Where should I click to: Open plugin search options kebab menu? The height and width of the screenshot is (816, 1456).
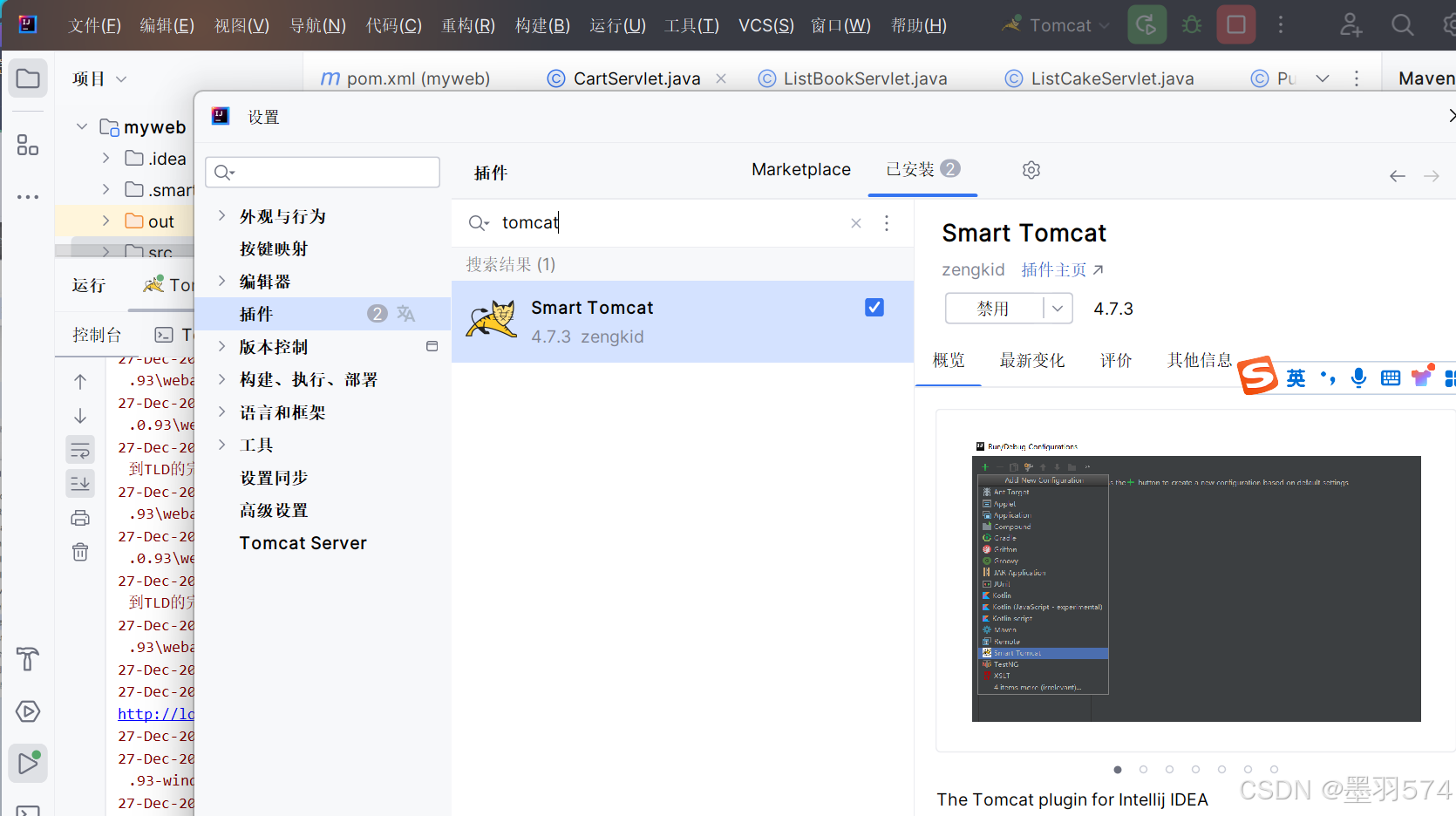coord(887,223)
